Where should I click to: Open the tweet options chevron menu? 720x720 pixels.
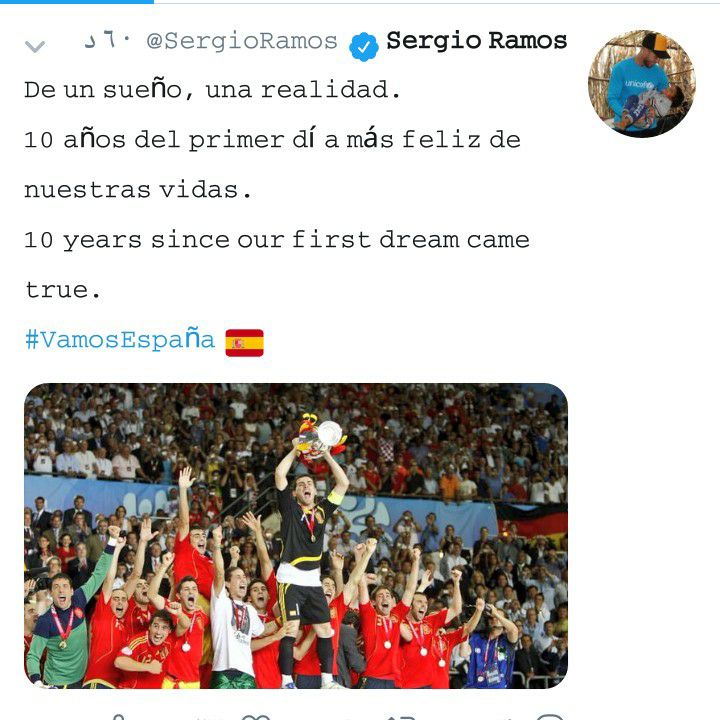click(x=35, y=46)
